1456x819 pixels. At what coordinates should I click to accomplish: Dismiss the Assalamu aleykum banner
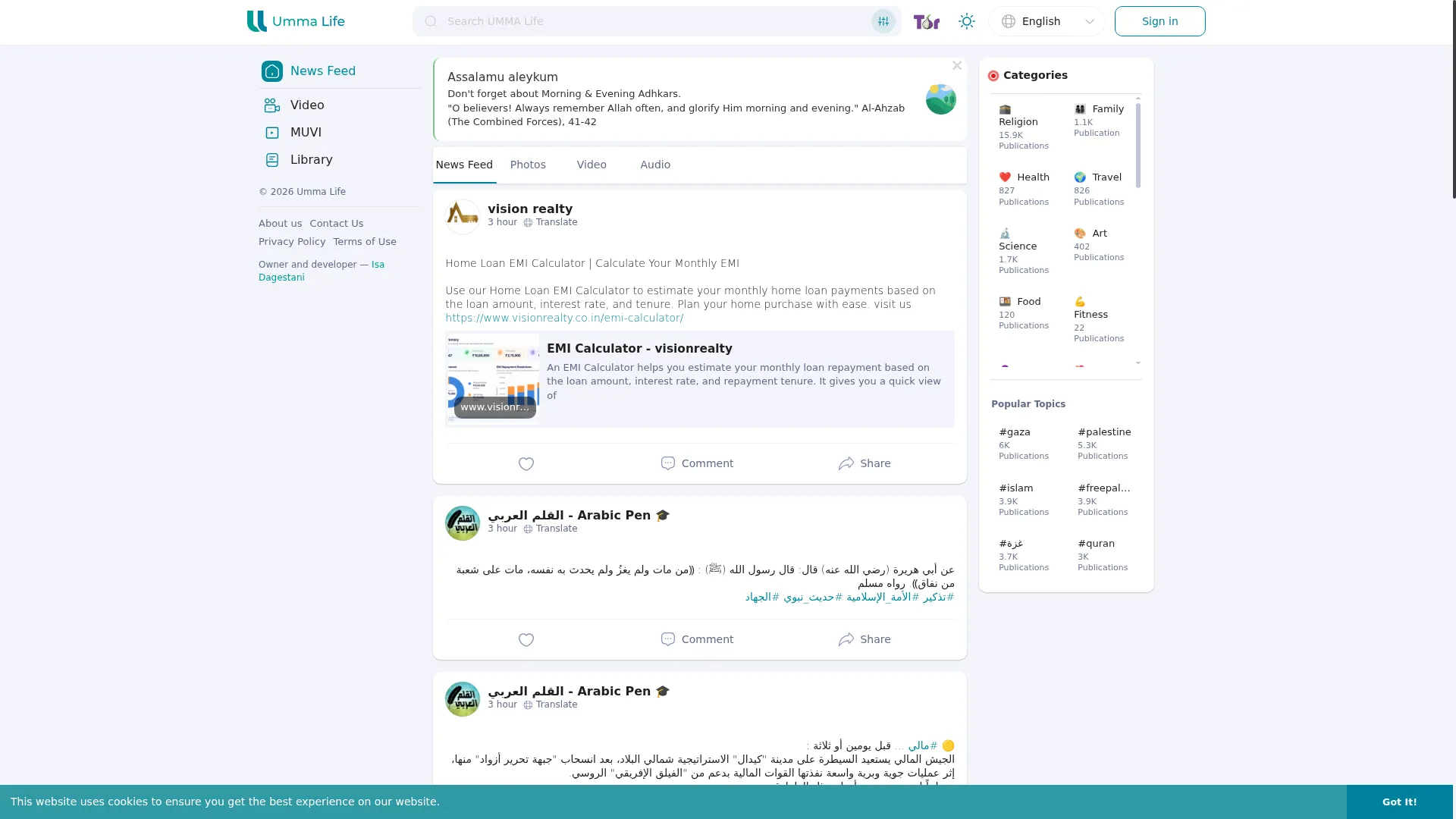click(957, 66)
